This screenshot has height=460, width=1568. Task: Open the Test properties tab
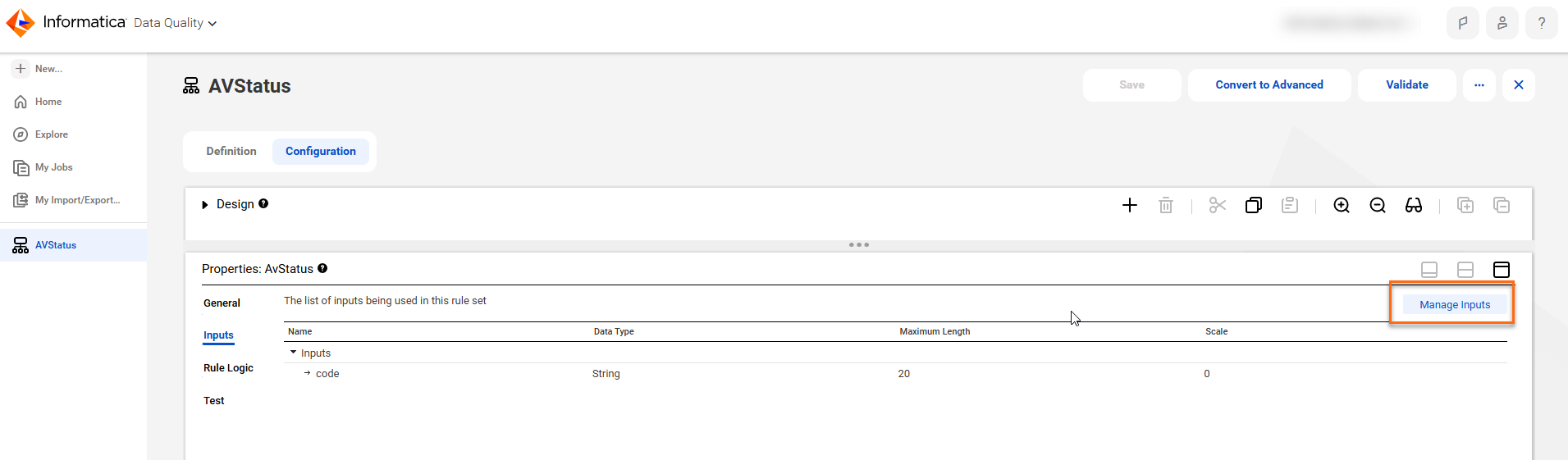213,401
